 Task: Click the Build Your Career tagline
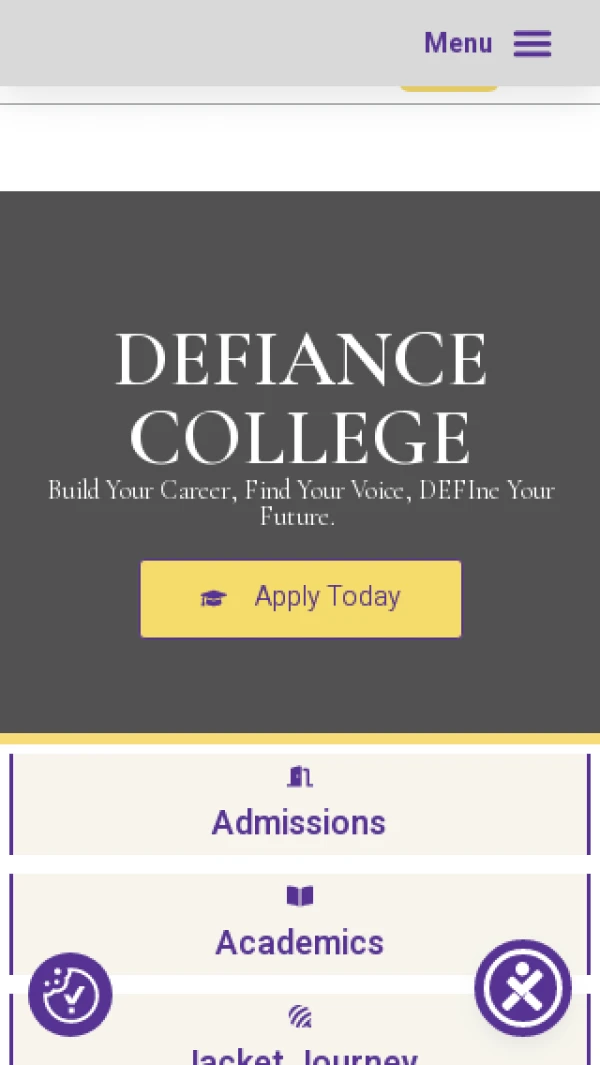[x=300, y=503]
